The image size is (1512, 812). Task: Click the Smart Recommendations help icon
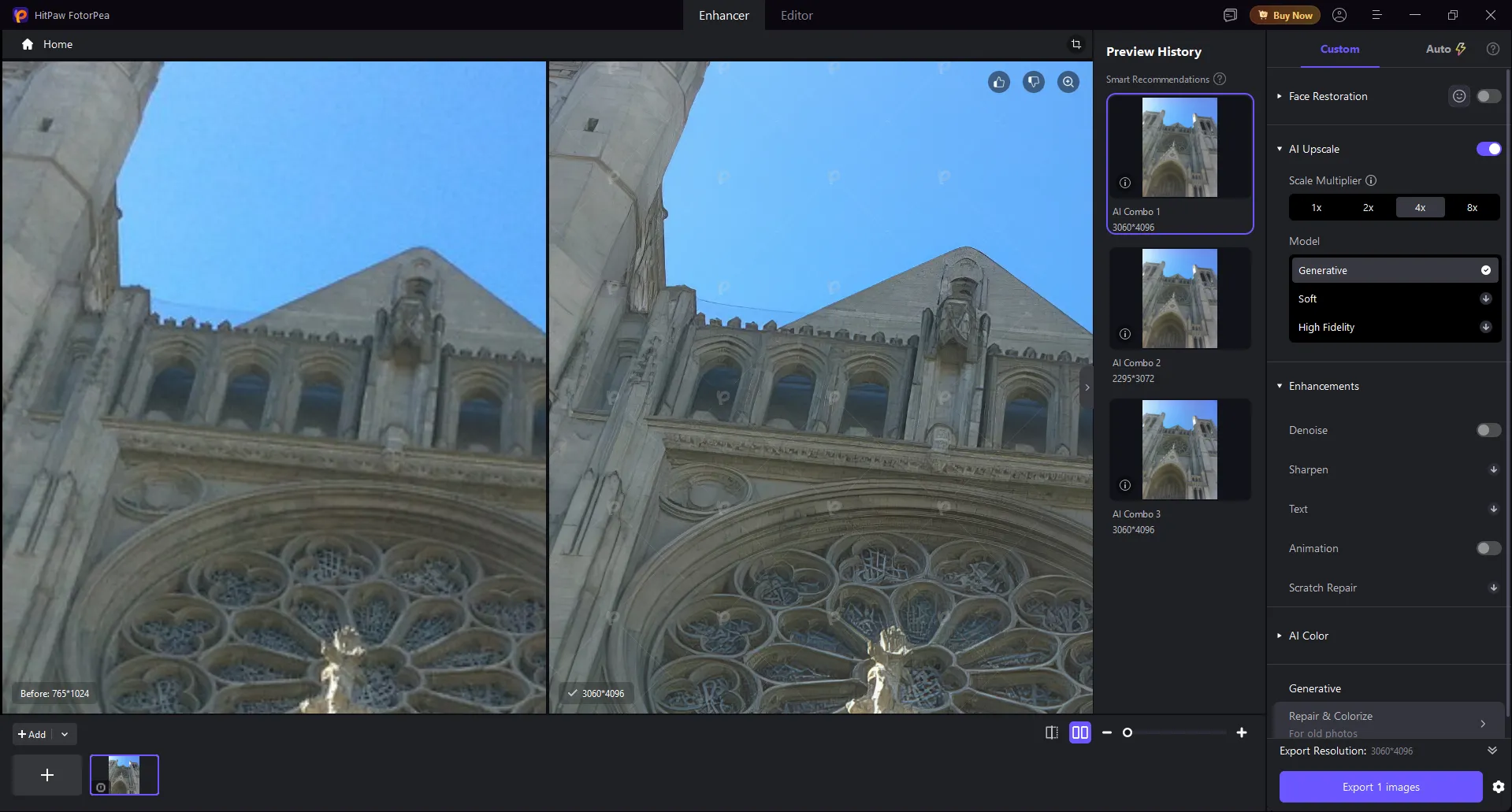(x=1220, y=79)
